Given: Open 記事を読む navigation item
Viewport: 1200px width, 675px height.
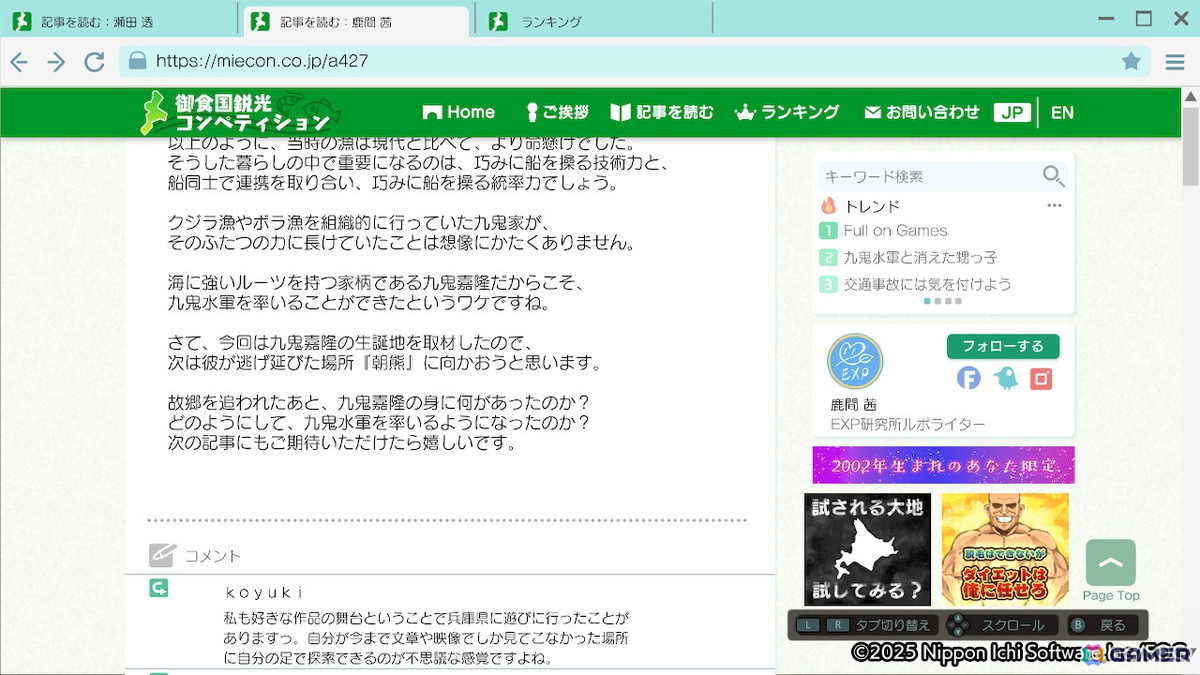Looking at the screenshot, I should (x=662, y=112).
